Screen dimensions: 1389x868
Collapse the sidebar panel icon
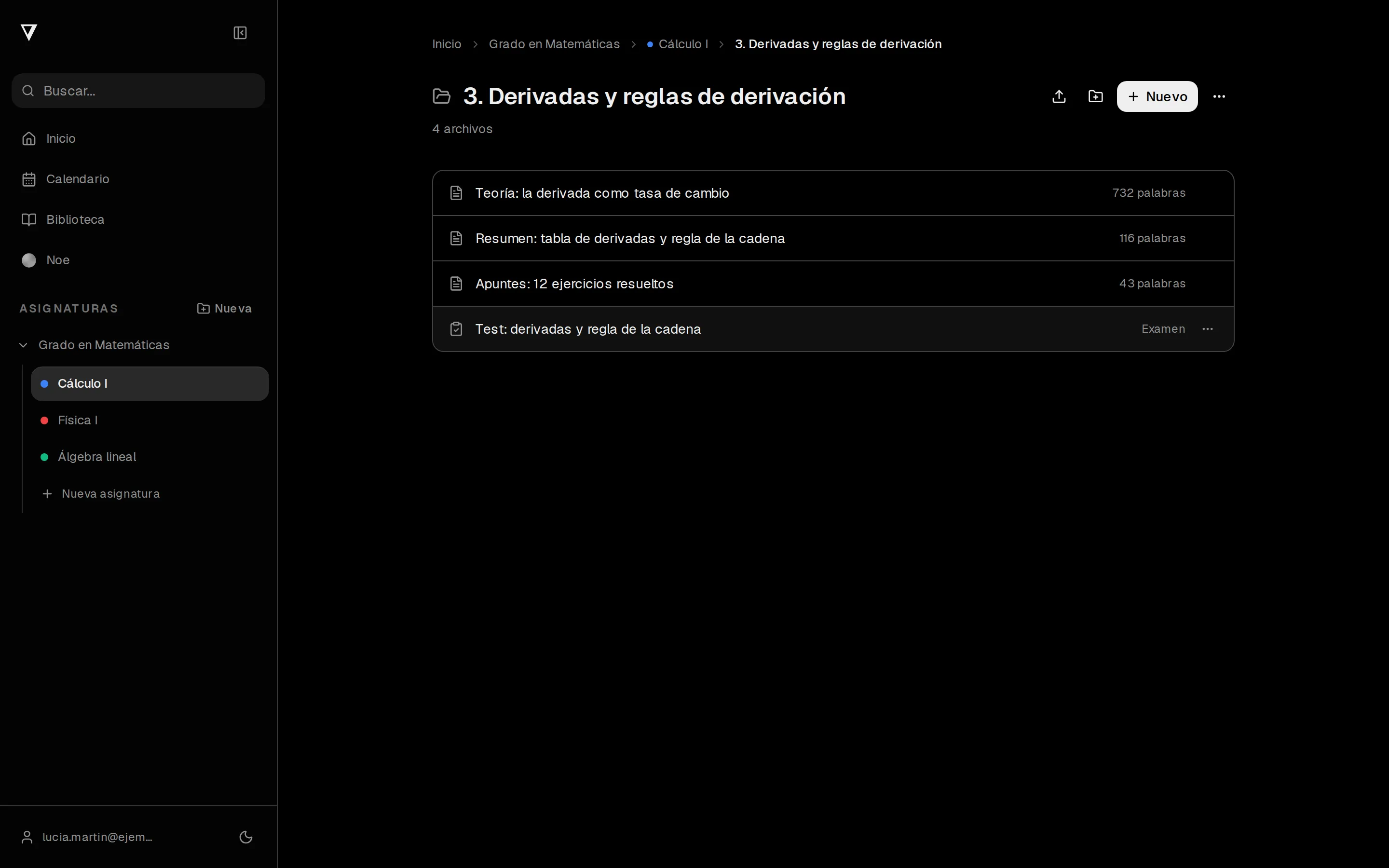[x=240, y=33]
